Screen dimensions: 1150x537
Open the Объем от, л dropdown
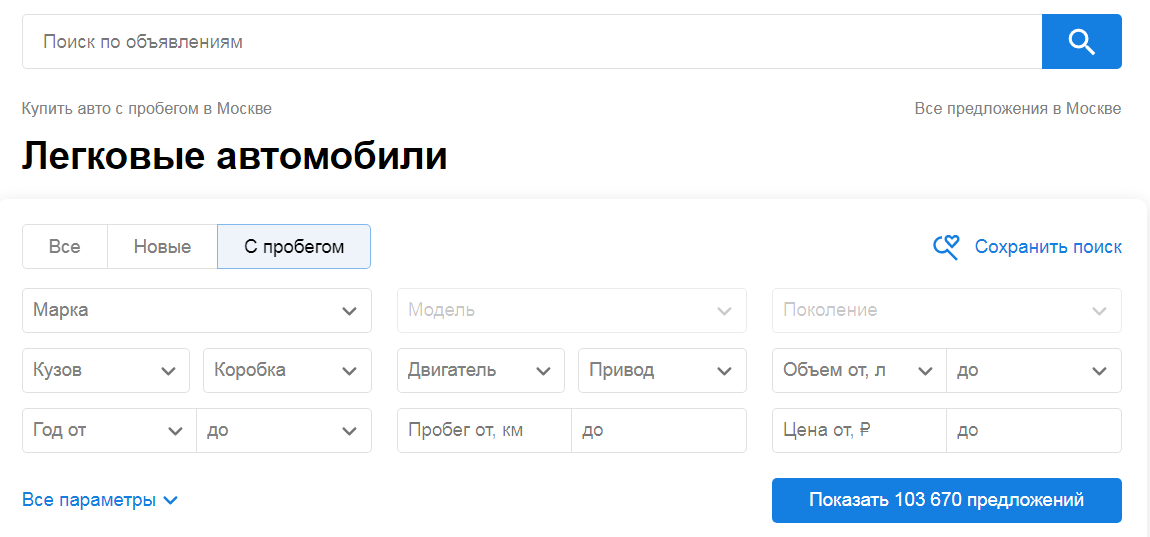click(858, 370)
